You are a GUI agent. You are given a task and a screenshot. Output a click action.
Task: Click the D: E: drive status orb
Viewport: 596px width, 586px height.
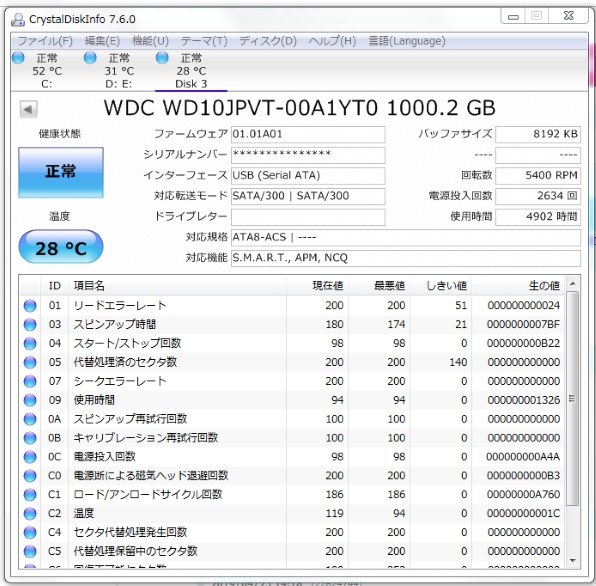(90, 58)
